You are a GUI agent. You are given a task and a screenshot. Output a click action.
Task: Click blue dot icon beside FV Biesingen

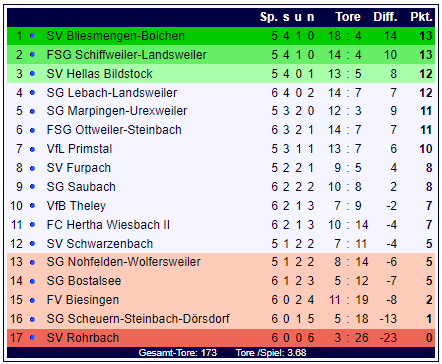click(x=32, y=300)
